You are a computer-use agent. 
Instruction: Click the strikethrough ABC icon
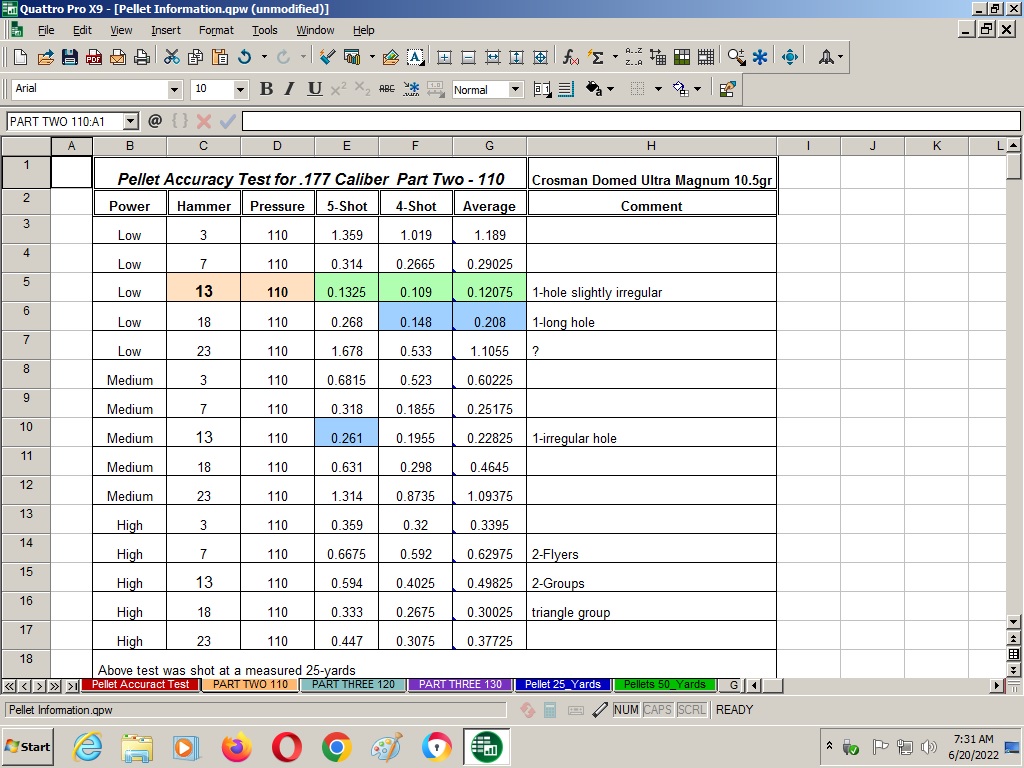(x=387, y=89)
